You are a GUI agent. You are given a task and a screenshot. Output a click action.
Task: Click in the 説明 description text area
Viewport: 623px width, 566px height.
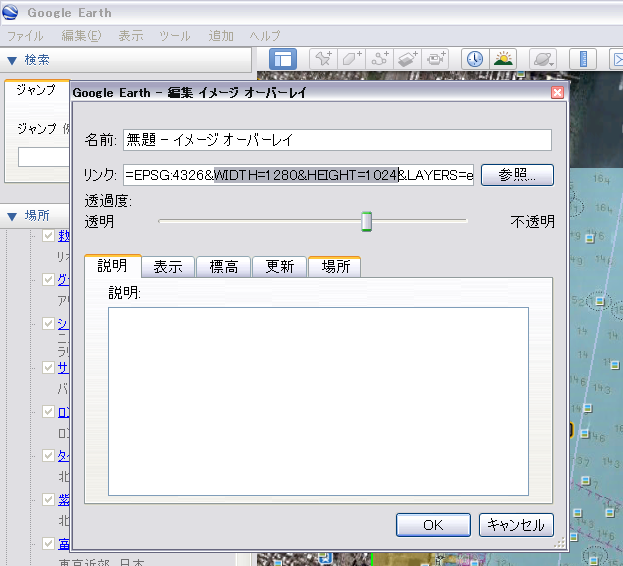(318, 401)
